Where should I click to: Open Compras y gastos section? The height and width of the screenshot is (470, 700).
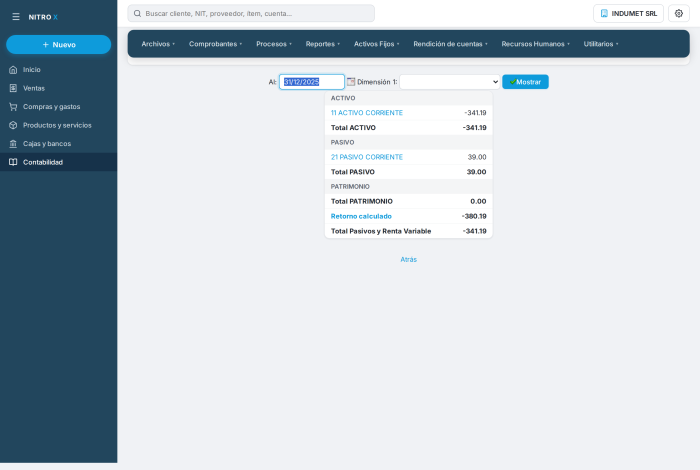[58, 107]
